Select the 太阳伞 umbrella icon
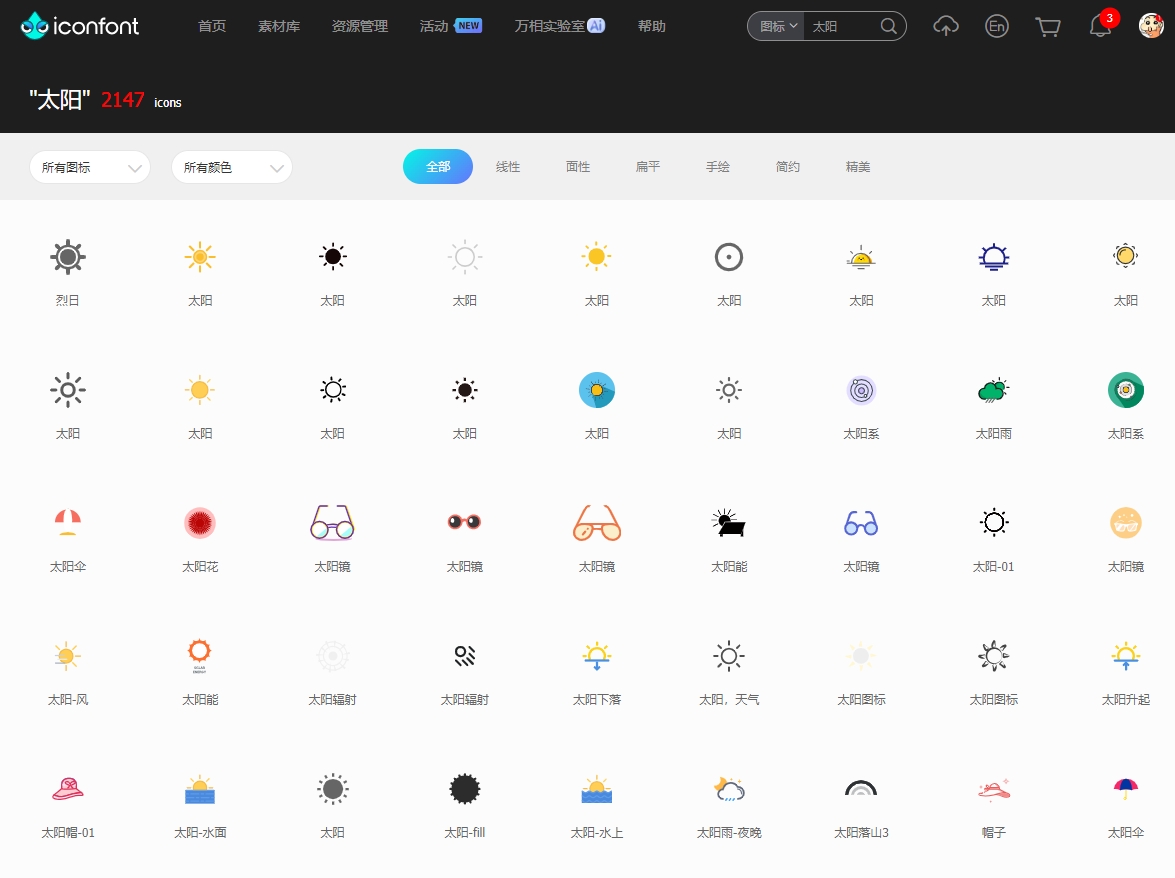Screen dimensions: 1175x878 (x=68, y=522)
